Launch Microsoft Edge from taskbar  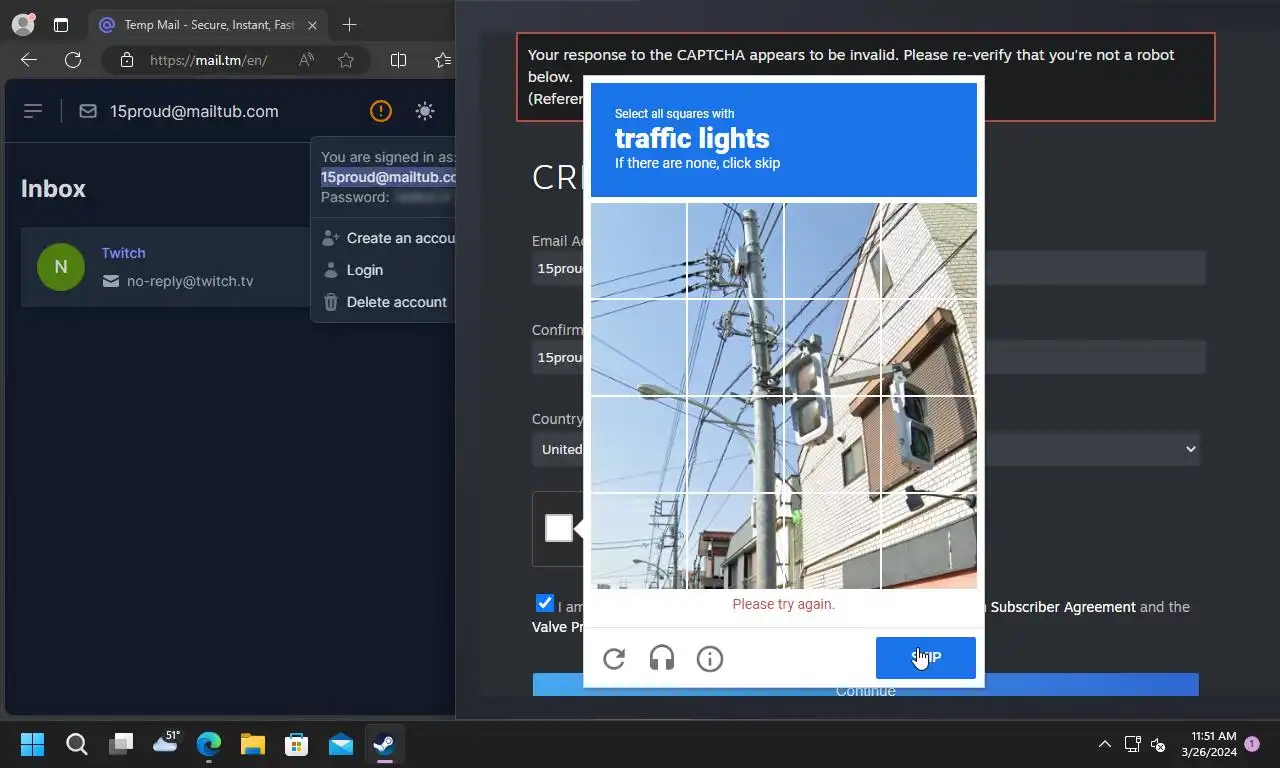(209, 744)
